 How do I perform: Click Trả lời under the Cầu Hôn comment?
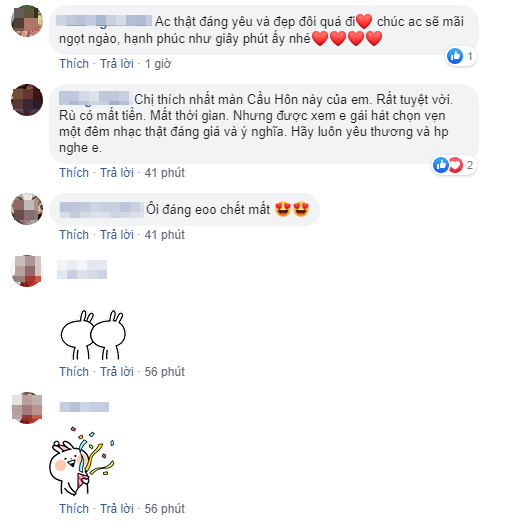pos(117,173)
